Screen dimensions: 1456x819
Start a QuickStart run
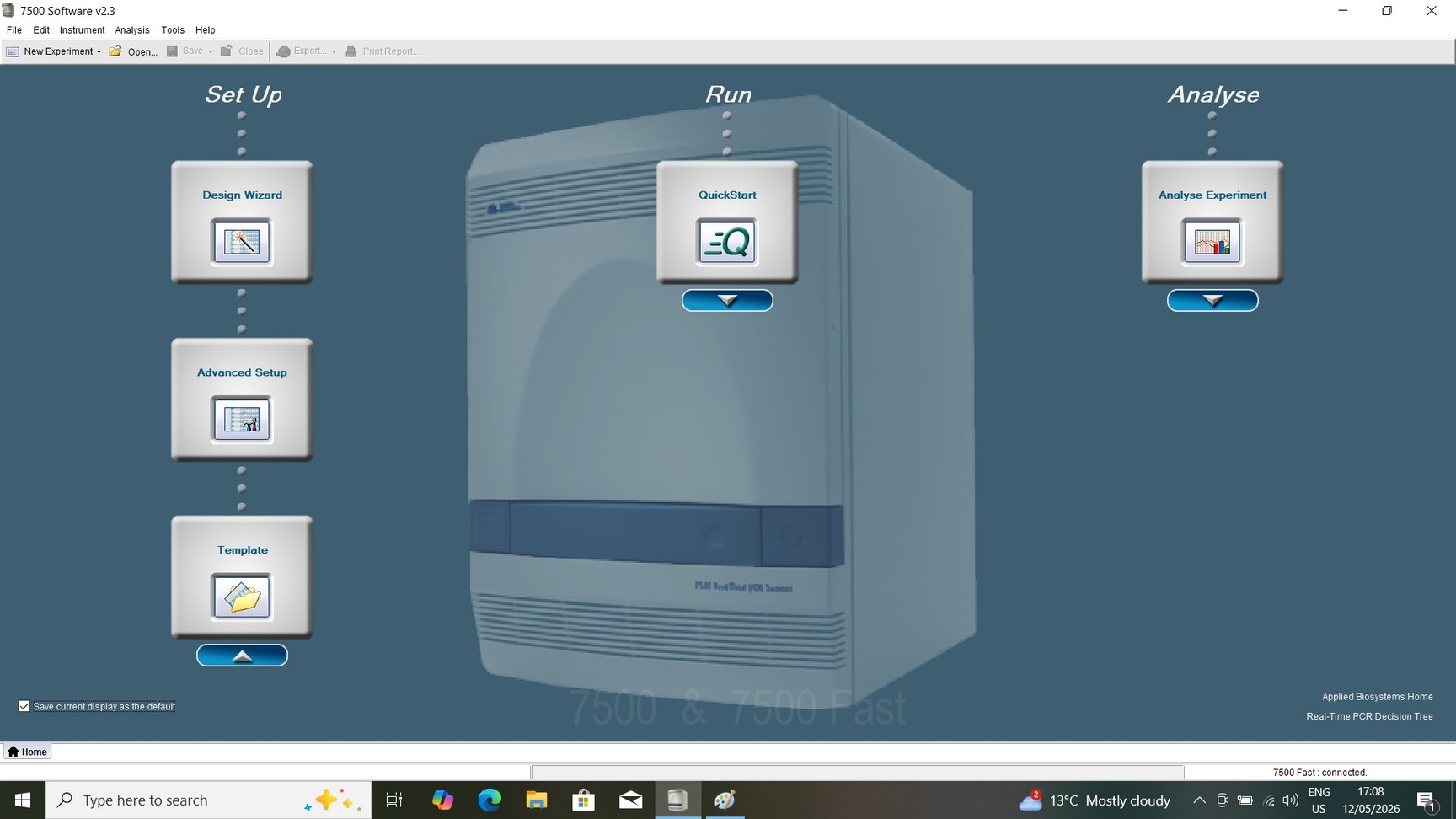click(727, 222)
